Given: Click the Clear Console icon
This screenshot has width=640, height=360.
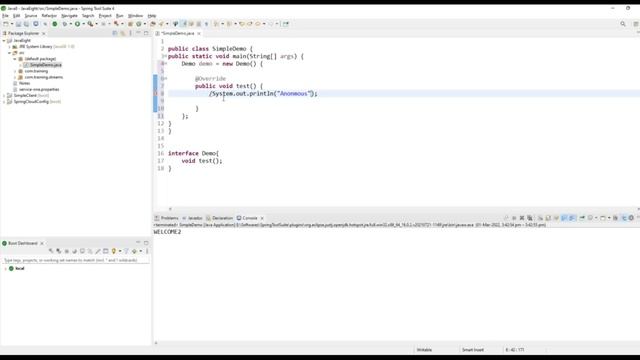Looking at the screenshot, I should (x=541, y=218).
